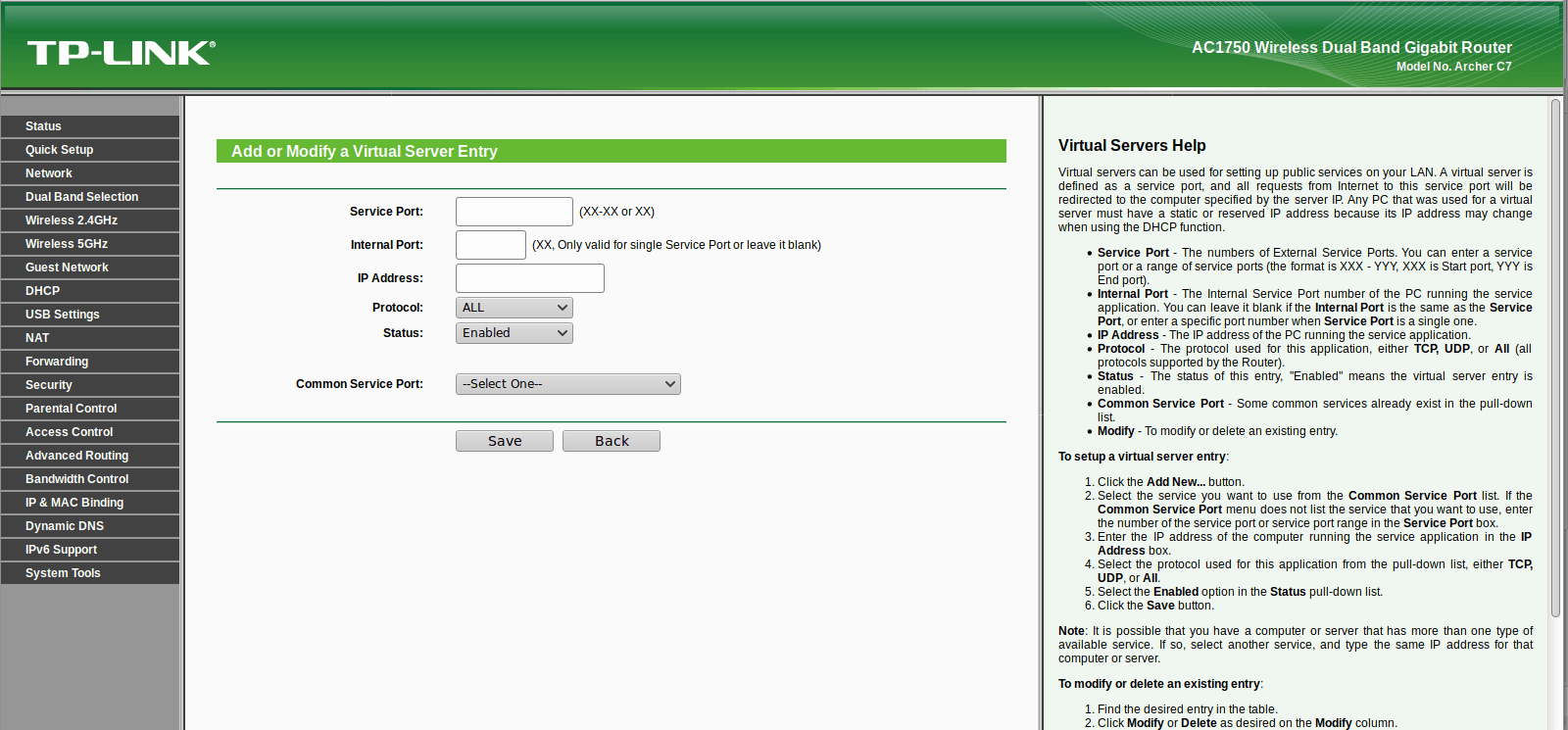
Task: Open the Dynamic DNS menu
Action: (x=90, y=526)
